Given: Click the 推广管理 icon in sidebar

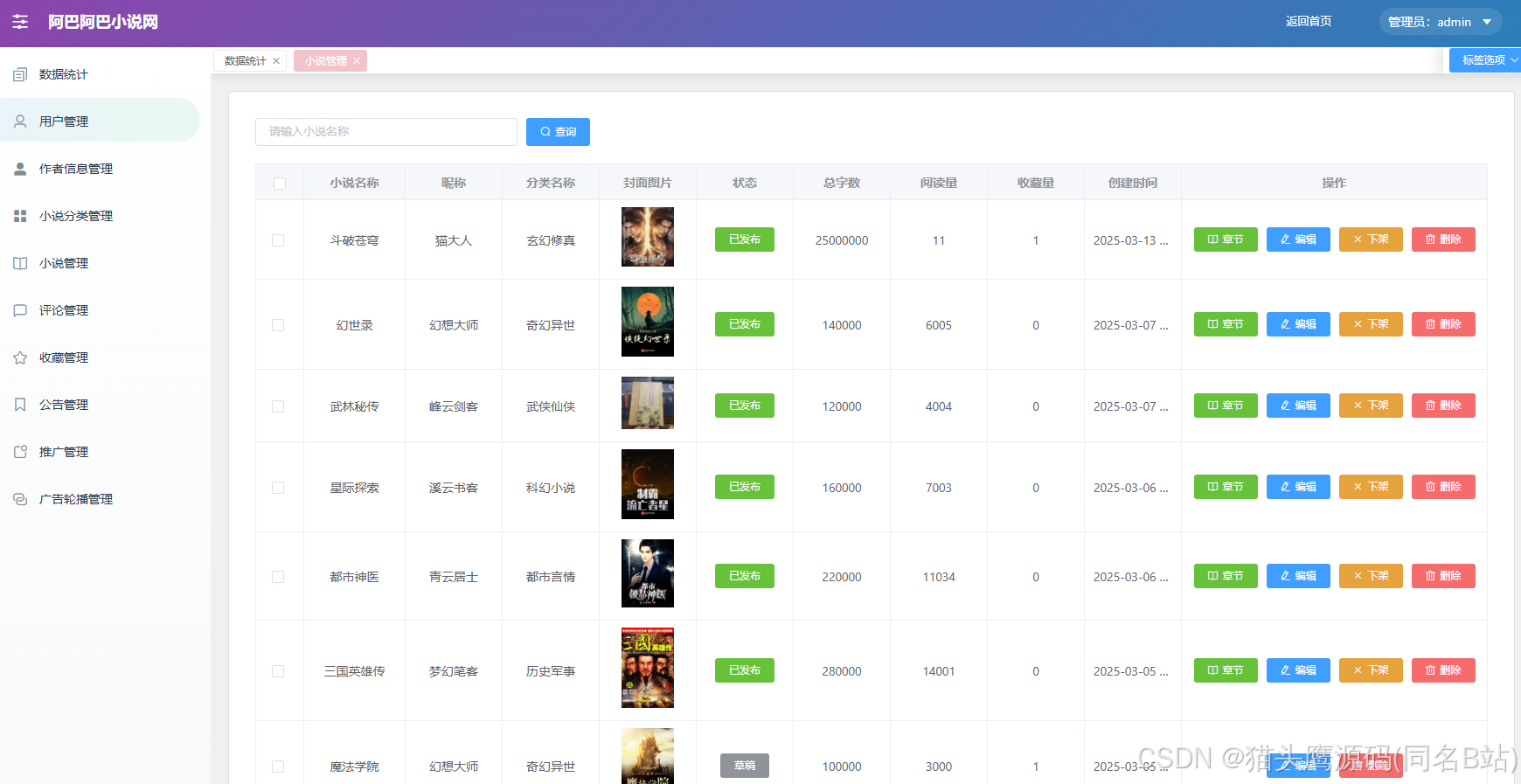Looking at the screenshot, I should 20,452.
